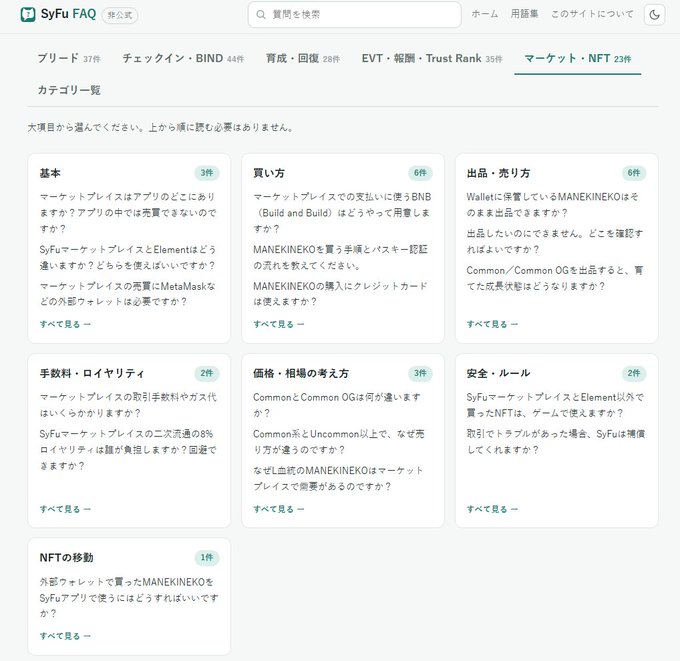Viewport: 680px width, 661px height.
Task: Open question about using externally bought MANEKINEKO
Action: [x=129, y=597]
